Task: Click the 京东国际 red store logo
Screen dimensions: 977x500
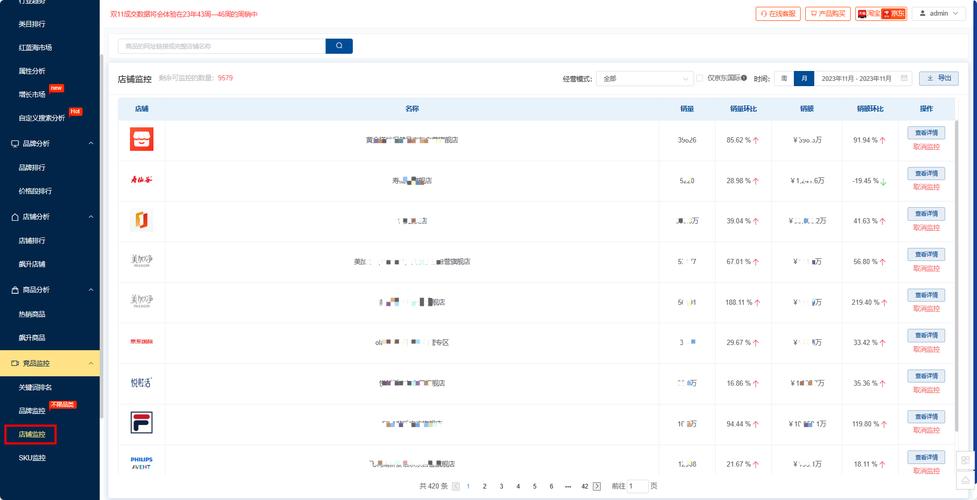Action: click(141, 342)
